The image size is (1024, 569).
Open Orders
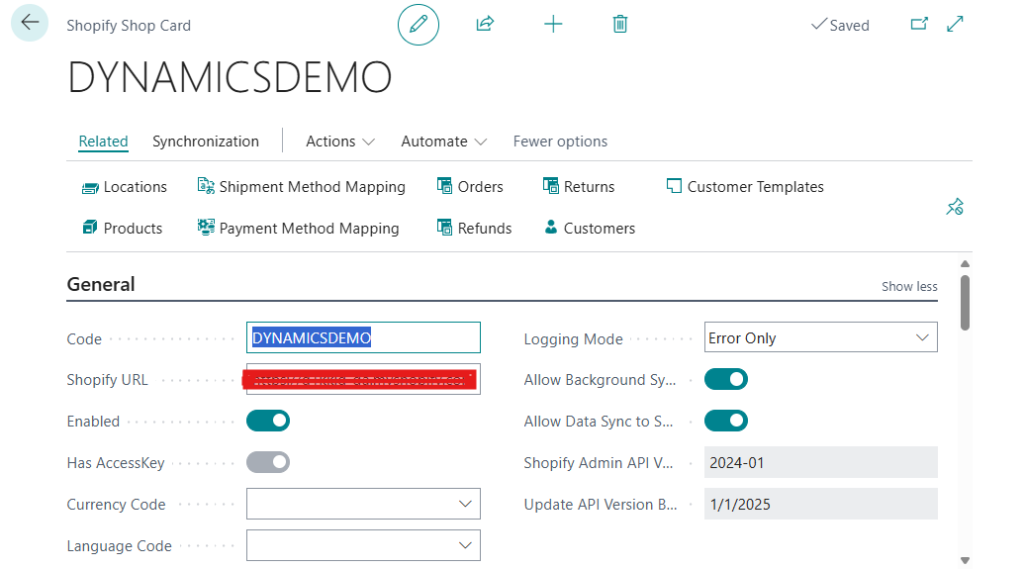pyautogui.click(x=470, y=187)
